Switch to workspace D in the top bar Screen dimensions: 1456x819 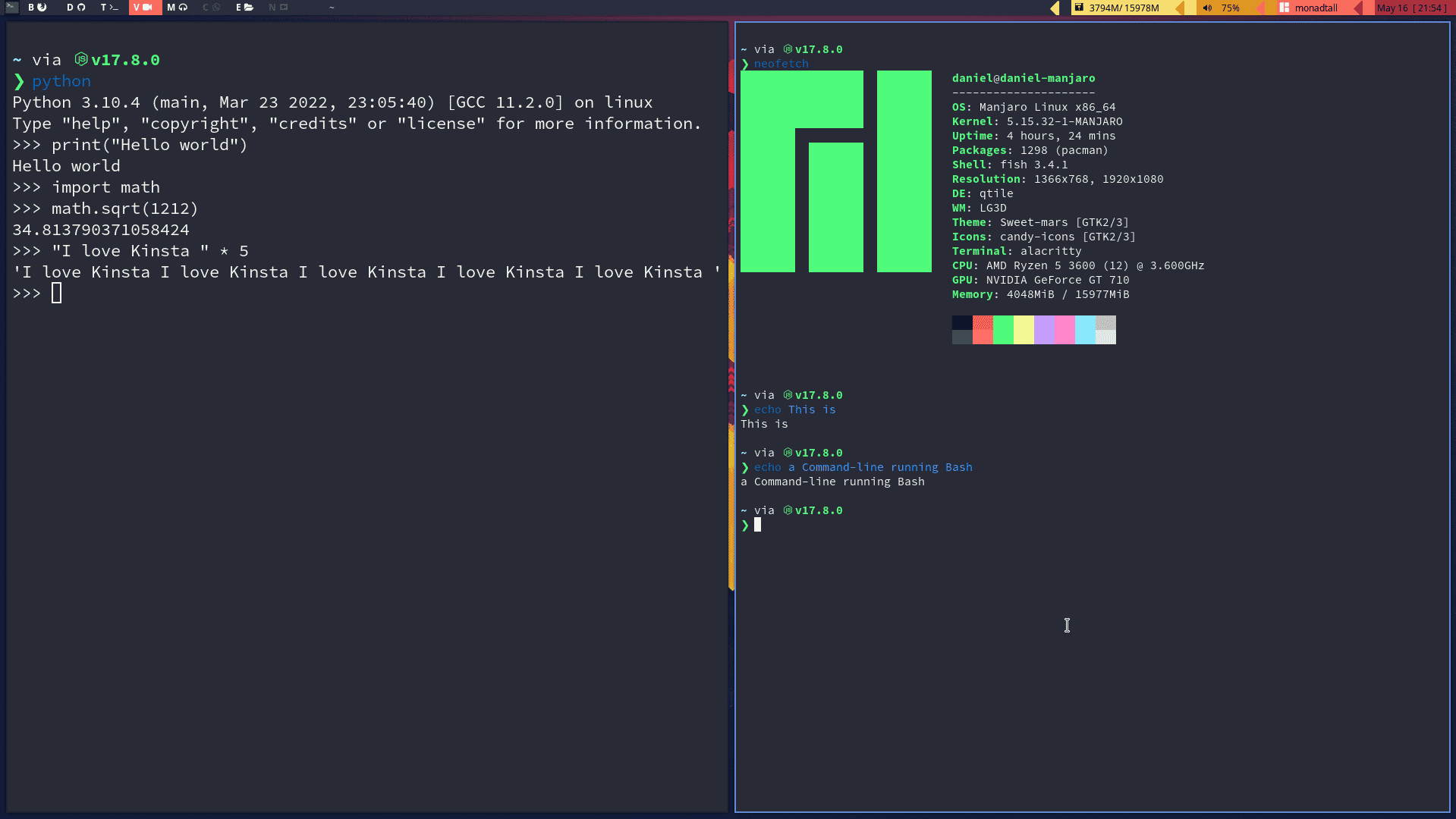(68, 7)
